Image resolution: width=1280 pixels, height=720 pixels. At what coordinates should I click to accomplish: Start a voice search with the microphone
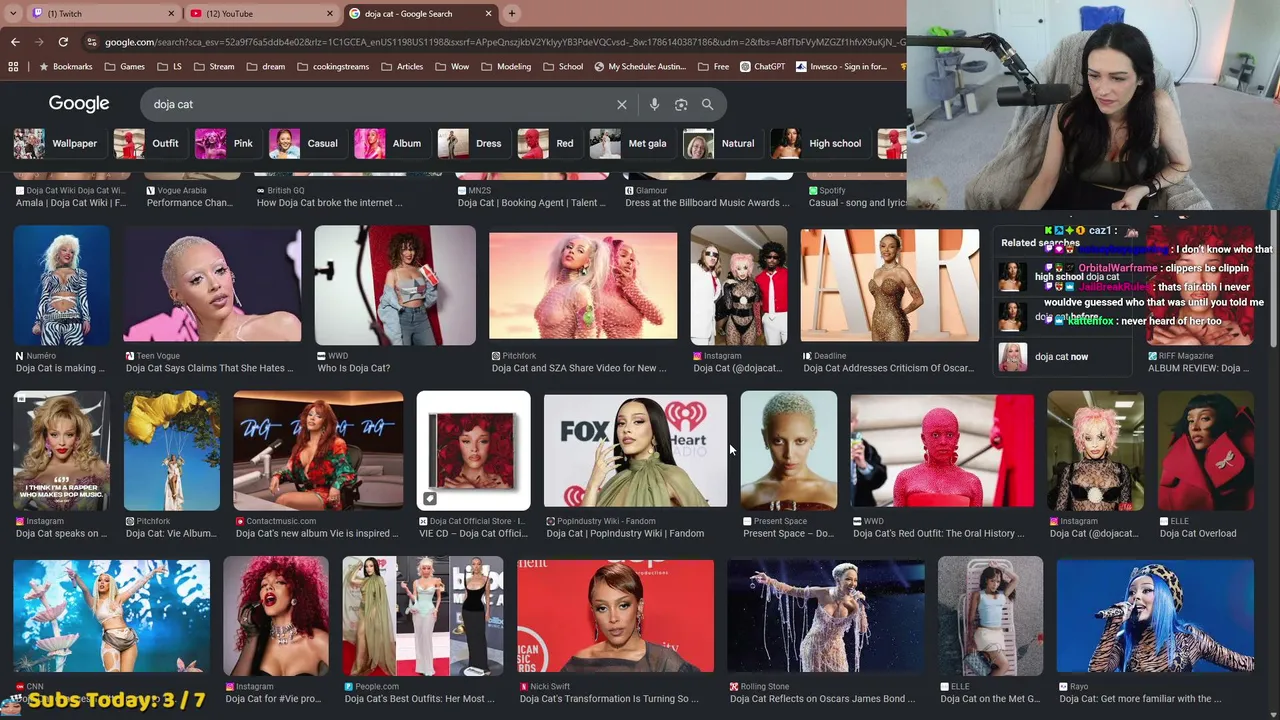(654, 104)
